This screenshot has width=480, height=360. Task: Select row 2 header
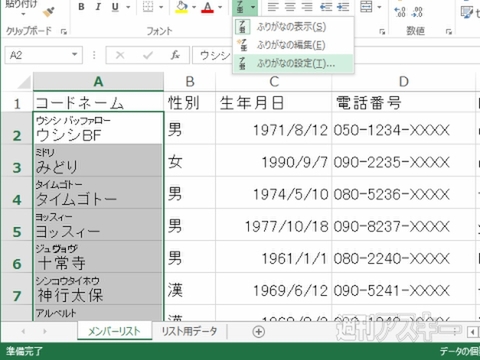17,128
